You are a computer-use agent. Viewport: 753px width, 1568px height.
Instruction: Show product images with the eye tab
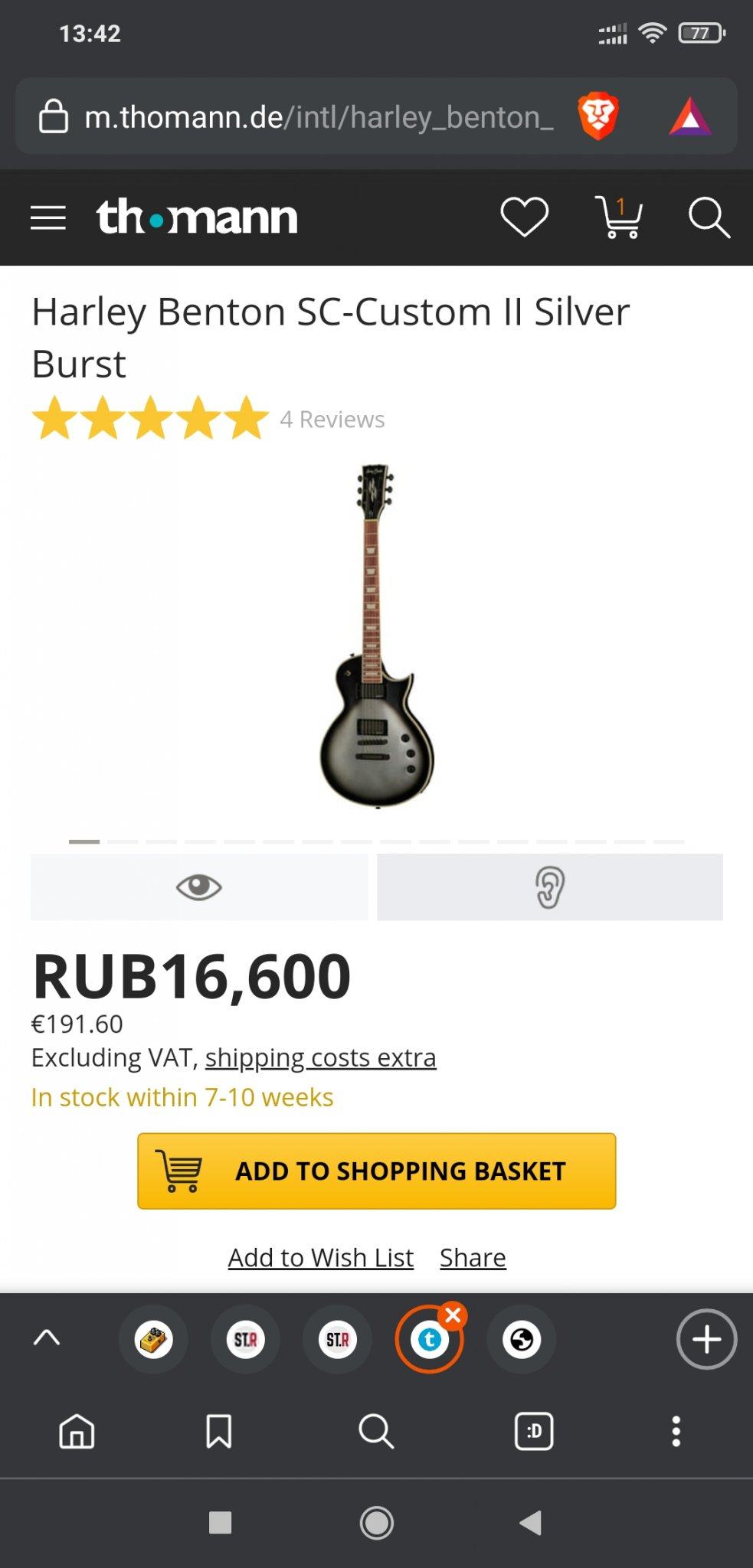coord(199,887)
